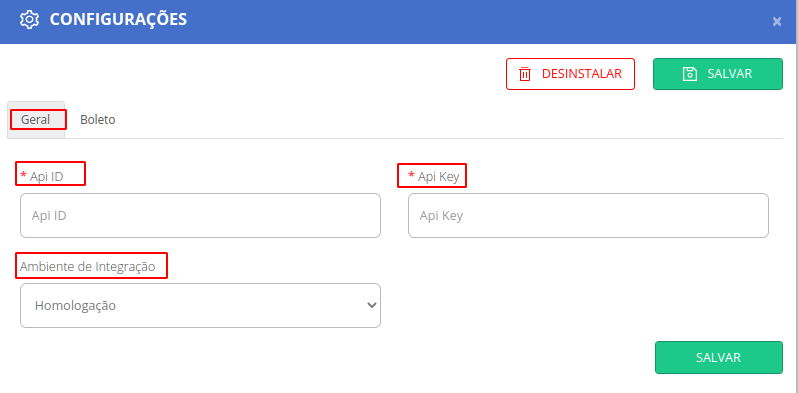Save settings using the bottom SALVAR button
The width and height of the screenshot is (798, 393).
click(x=719, y=357)
